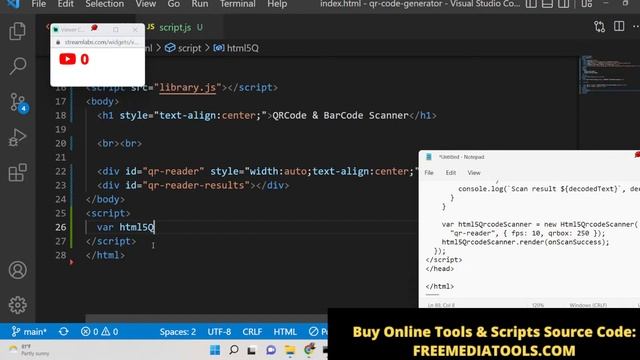The width and height of the screenshot is (640, 360).
Task: Click line number 26 in gutter
Action: (60, 227)
